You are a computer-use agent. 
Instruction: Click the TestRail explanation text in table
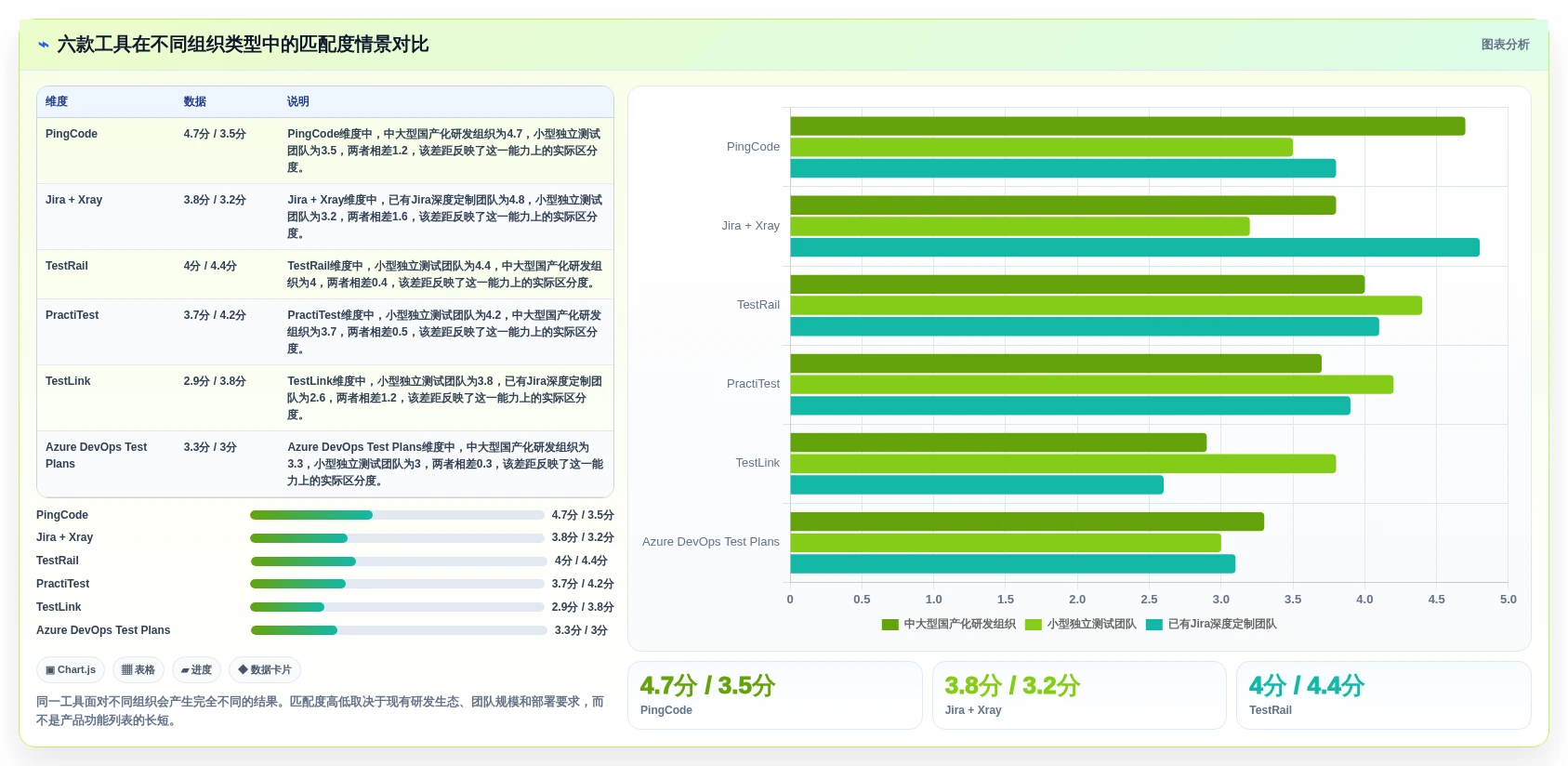(444, 274)
